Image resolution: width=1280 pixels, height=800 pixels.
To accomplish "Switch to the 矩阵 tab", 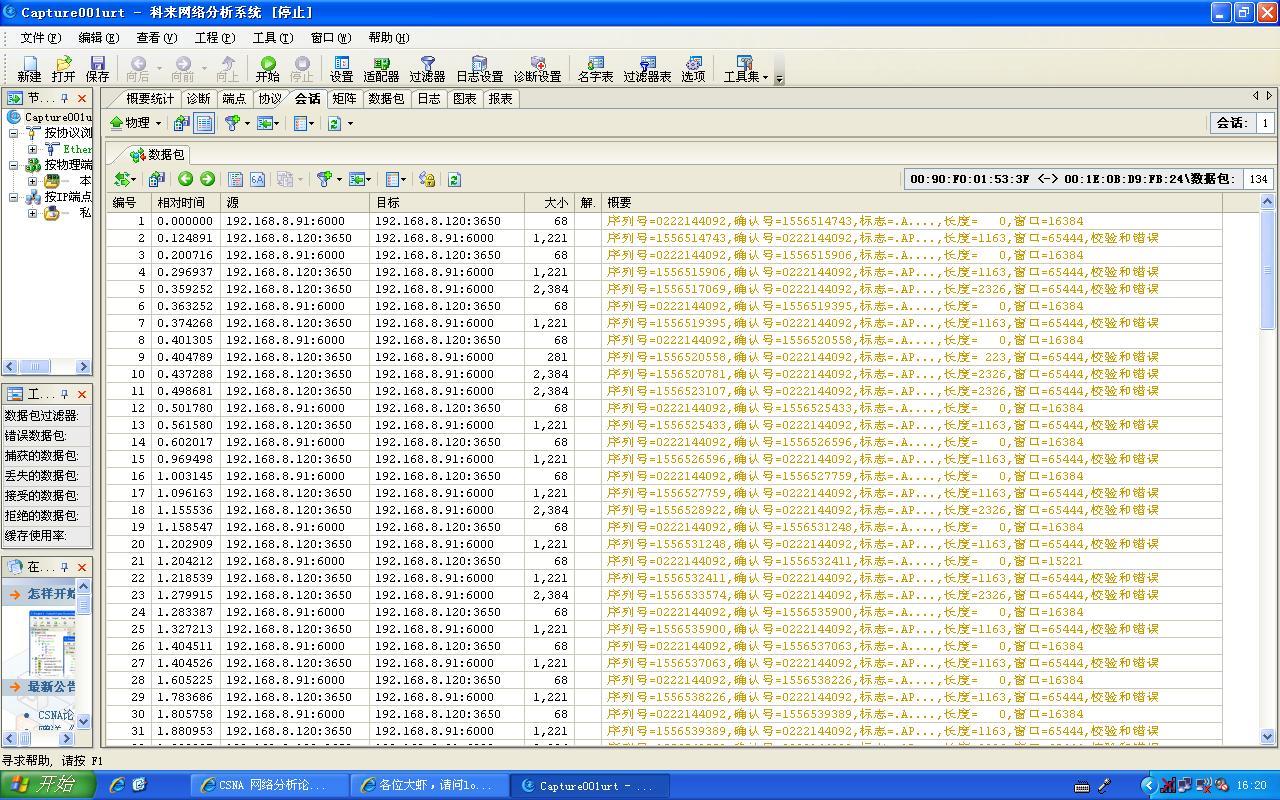I will pyautogui.click(x=344, y=98).
